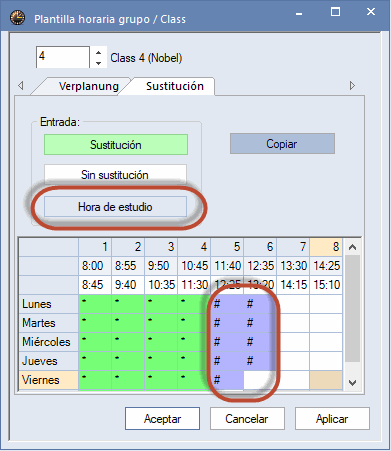Screen dimensions: 391x451
Task: Select period column header 5
Action: pyautogui.click(x=227, y=247)
